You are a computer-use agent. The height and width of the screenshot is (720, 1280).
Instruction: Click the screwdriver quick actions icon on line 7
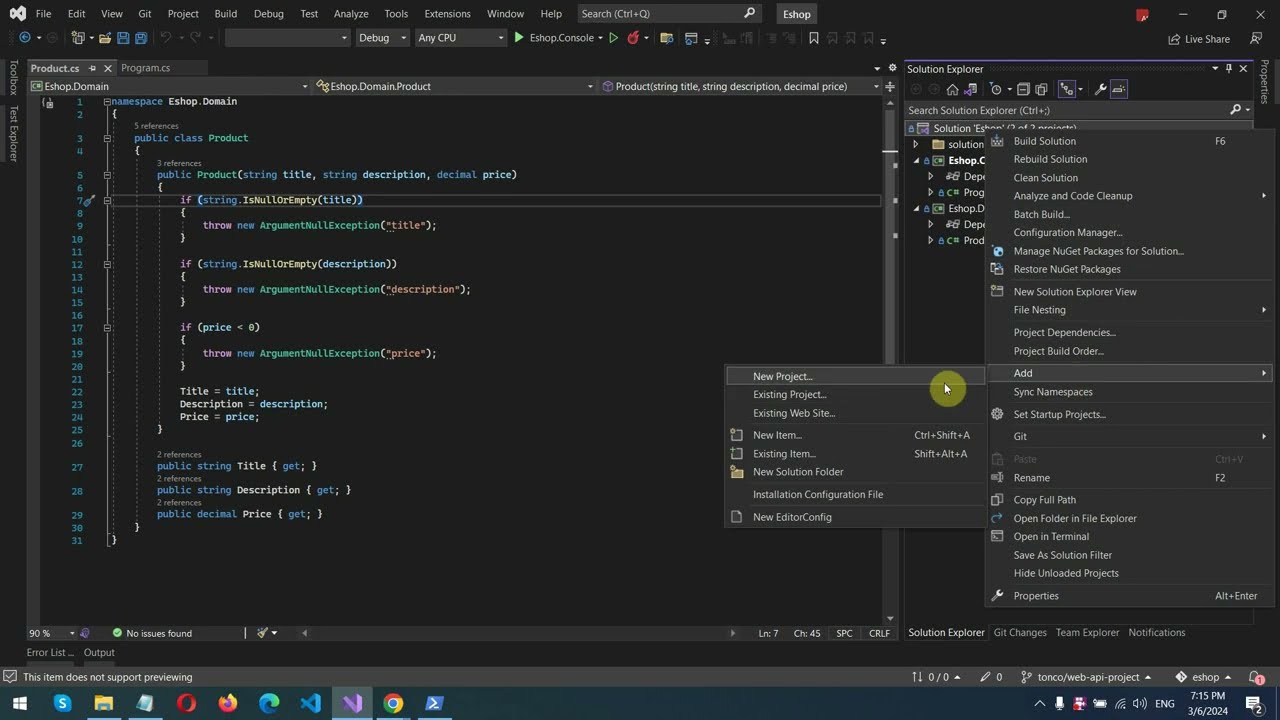(88, 200)
